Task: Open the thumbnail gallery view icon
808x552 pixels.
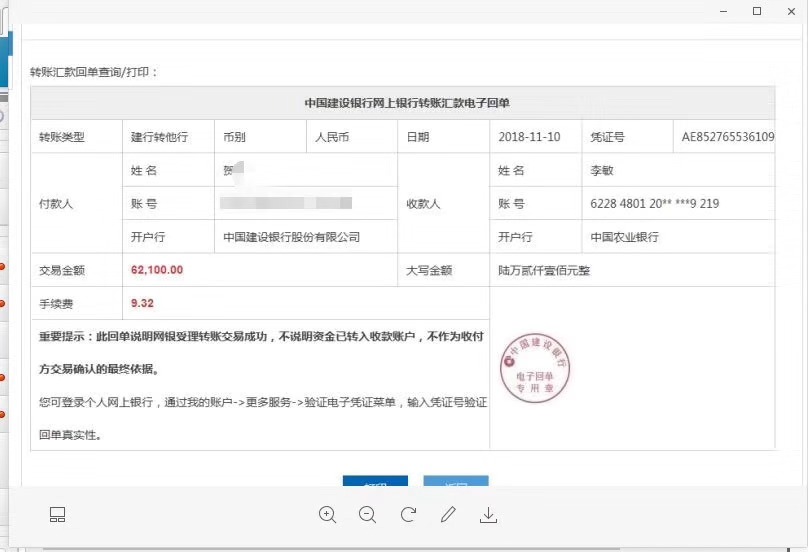Action: tap(57, 514)
